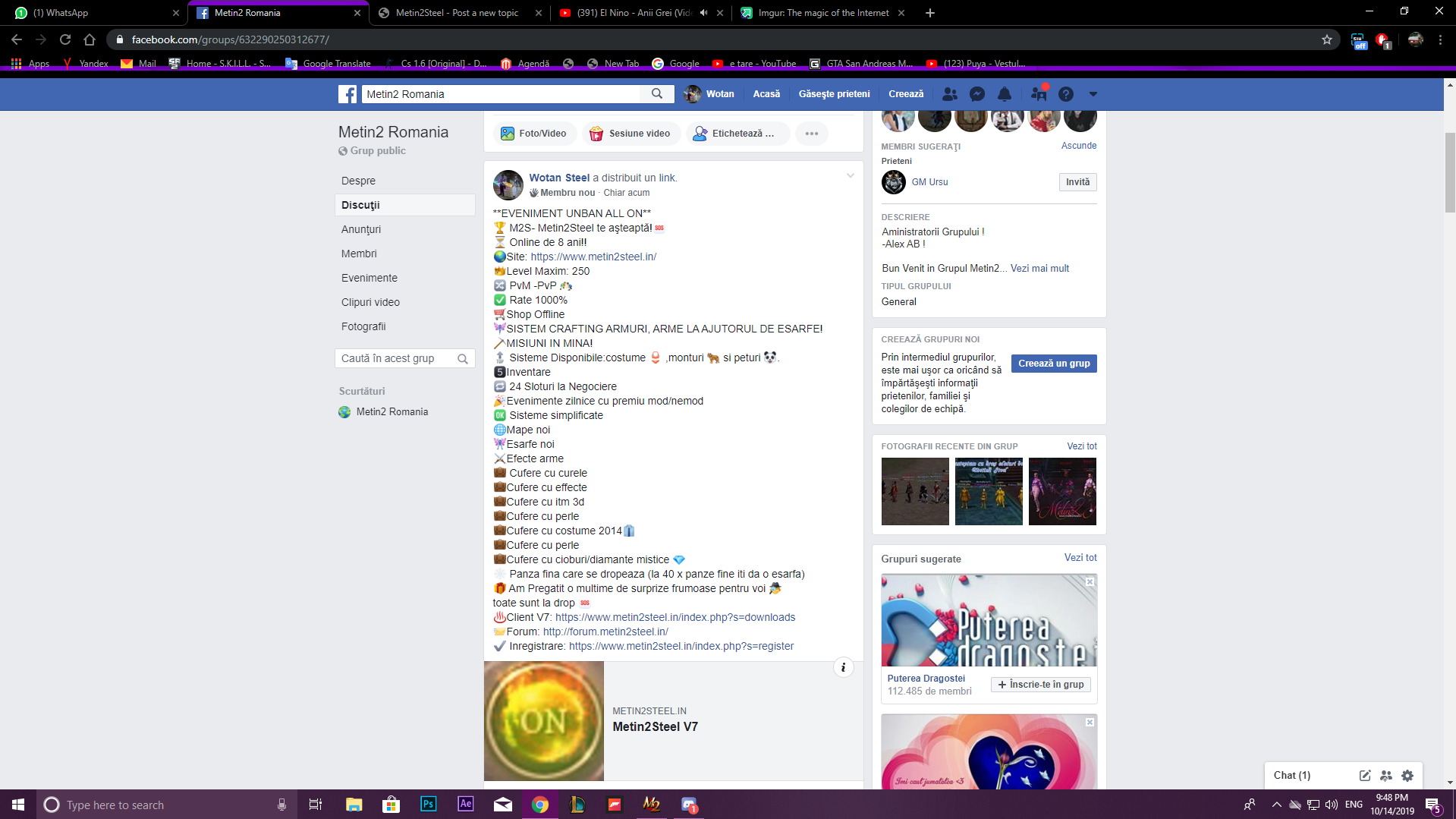Open Google Translate bookmark
This screenshot has width=1456, height=819.
pyautogui.click(x=328, y=64)
